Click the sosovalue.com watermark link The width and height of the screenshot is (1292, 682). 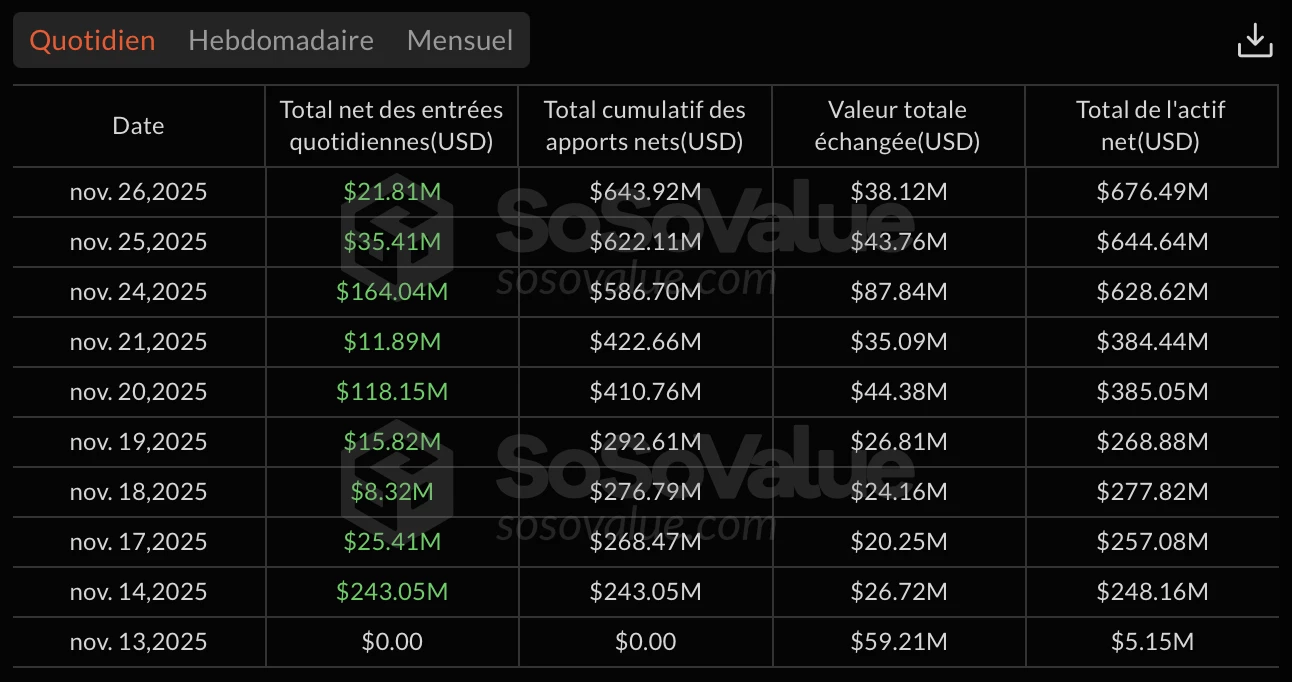tap(633, 522)
